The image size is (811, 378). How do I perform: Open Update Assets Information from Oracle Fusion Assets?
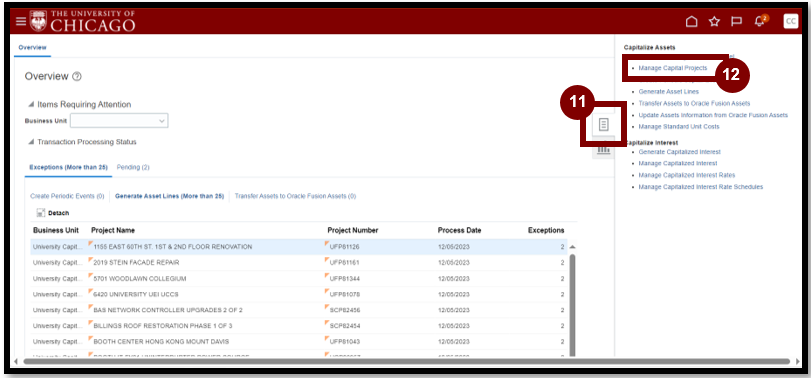[x=713, y=115]
